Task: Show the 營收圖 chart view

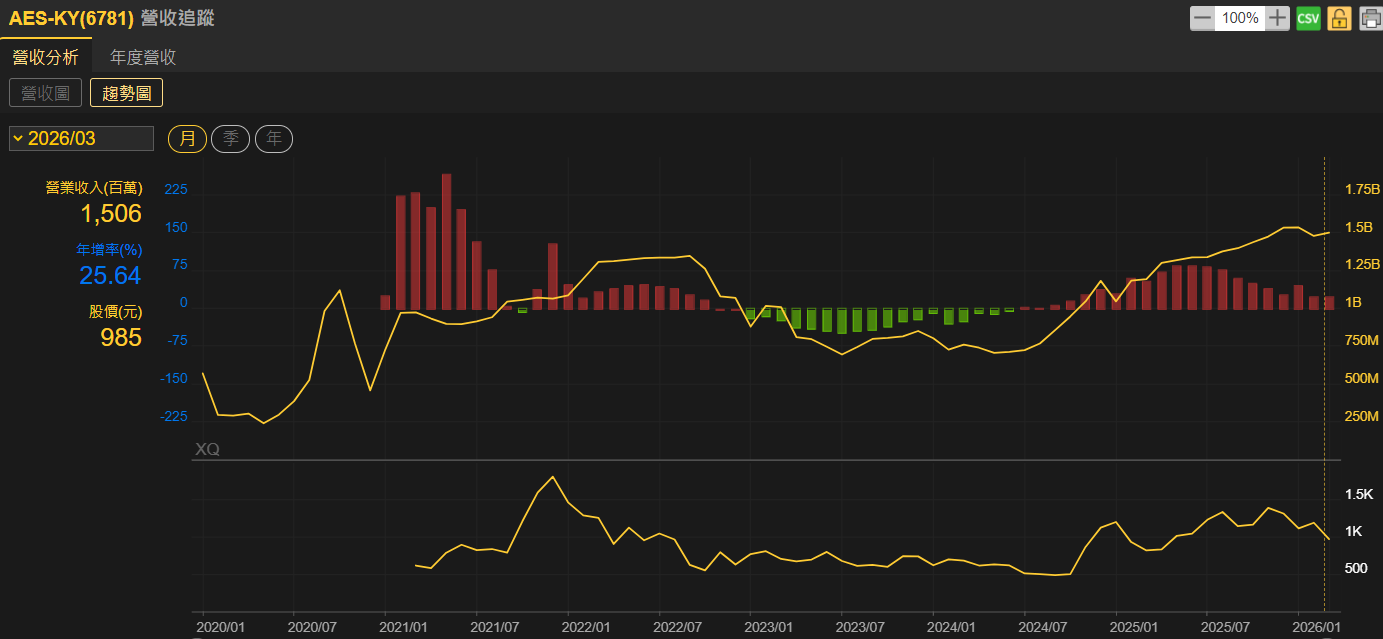Action: click(x=45, y=93)
